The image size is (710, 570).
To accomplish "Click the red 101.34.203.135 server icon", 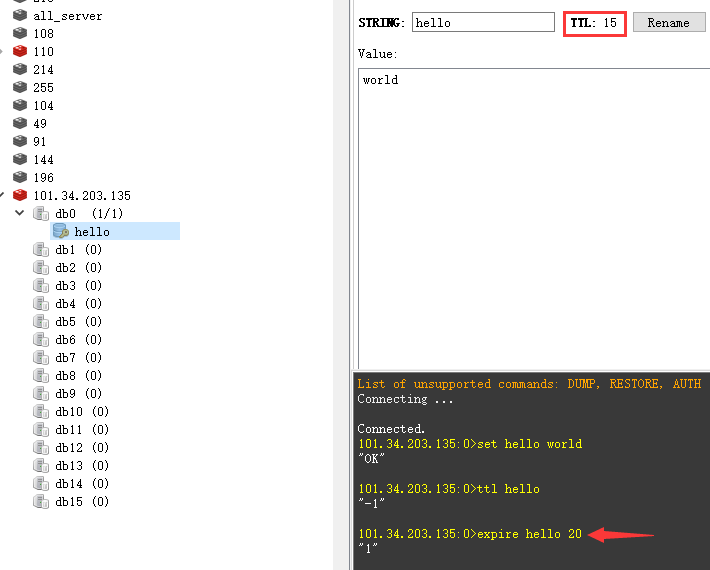I will 20,195.
